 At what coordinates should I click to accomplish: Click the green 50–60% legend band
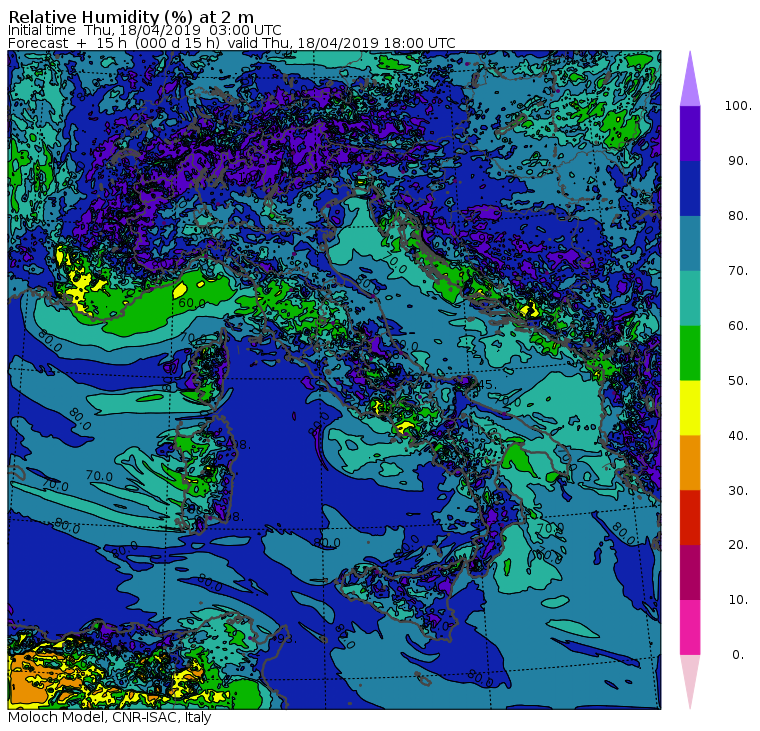(690, 353)
